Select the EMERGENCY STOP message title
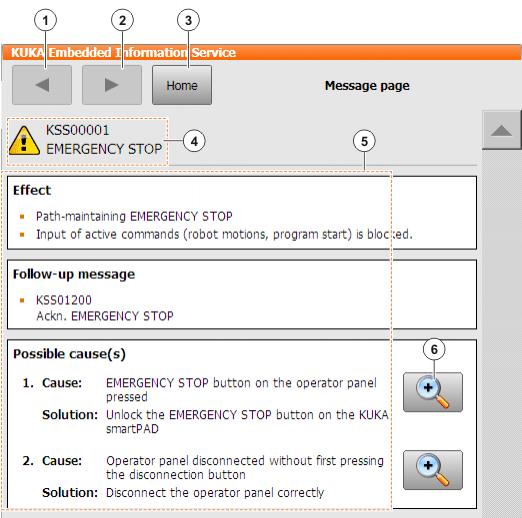 click(104, 149)
